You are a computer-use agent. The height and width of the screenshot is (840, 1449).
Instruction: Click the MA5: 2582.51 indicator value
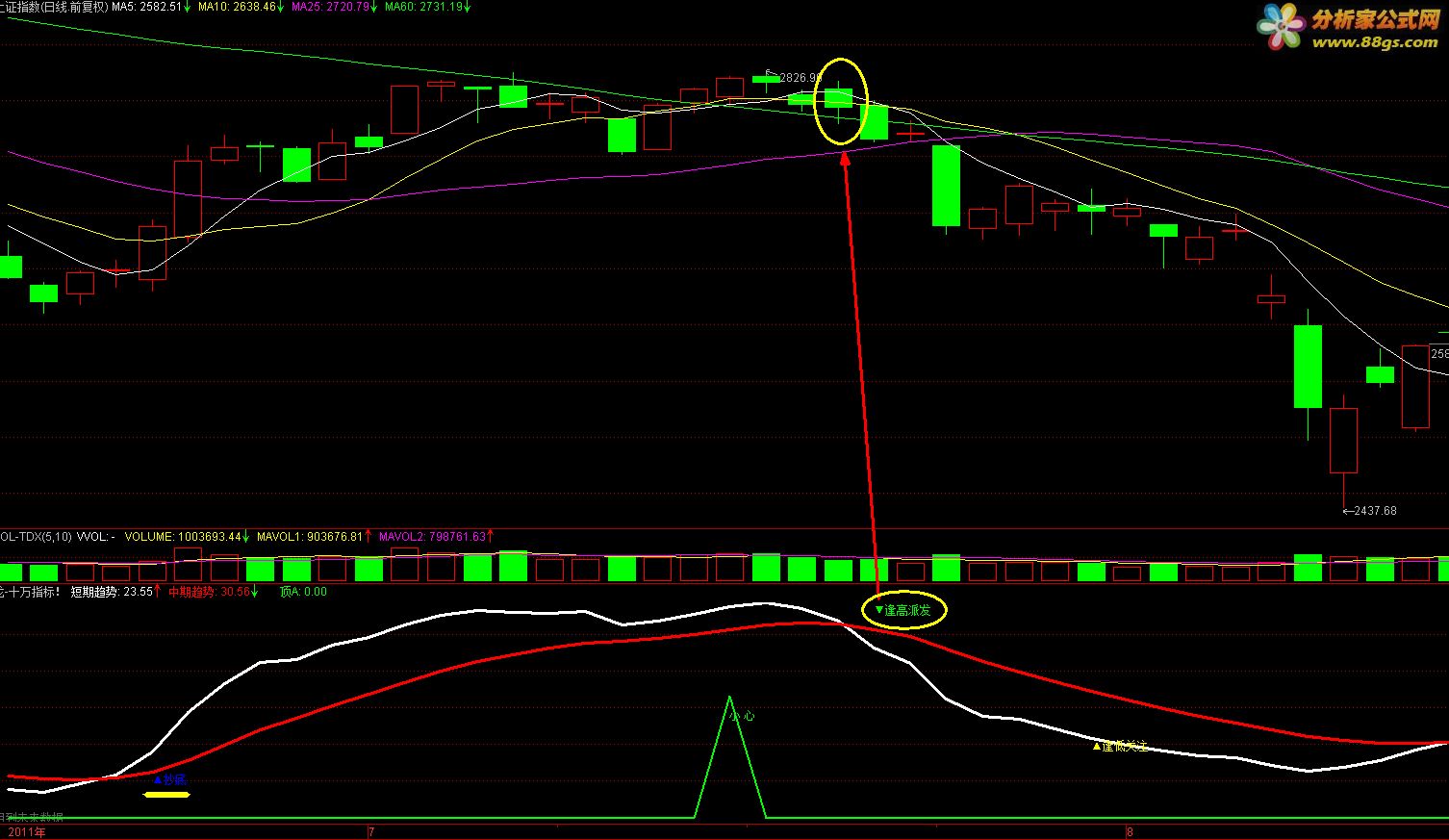(x=150, y=7)
